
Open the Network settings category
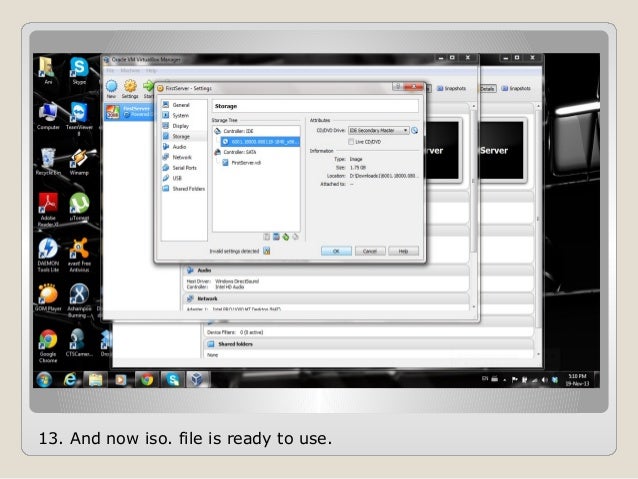coord(181,157)
